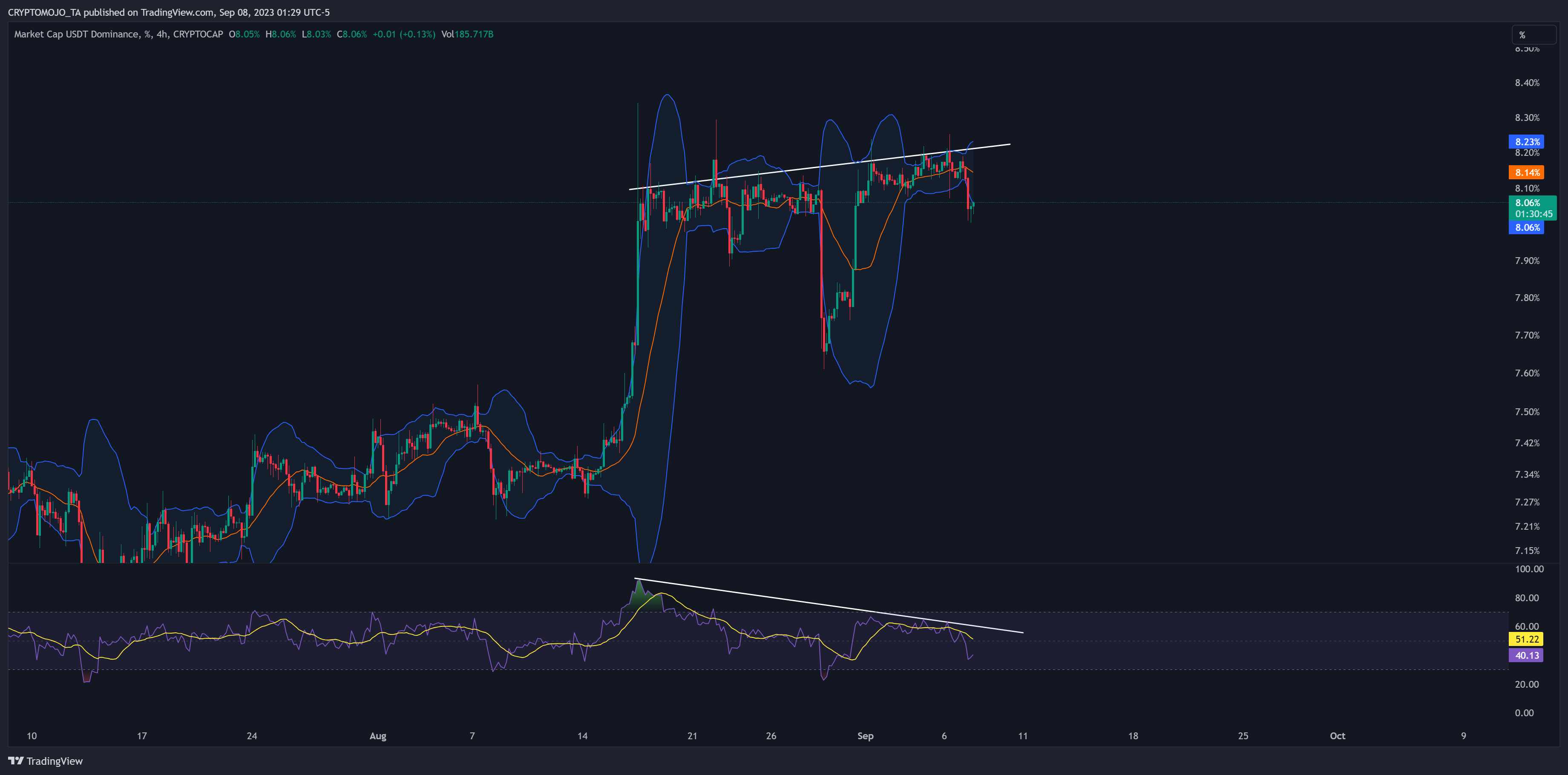1568x775 pixels.
Task: Click the 18 date label on the time axis
Action: (x=1133, y=736)
